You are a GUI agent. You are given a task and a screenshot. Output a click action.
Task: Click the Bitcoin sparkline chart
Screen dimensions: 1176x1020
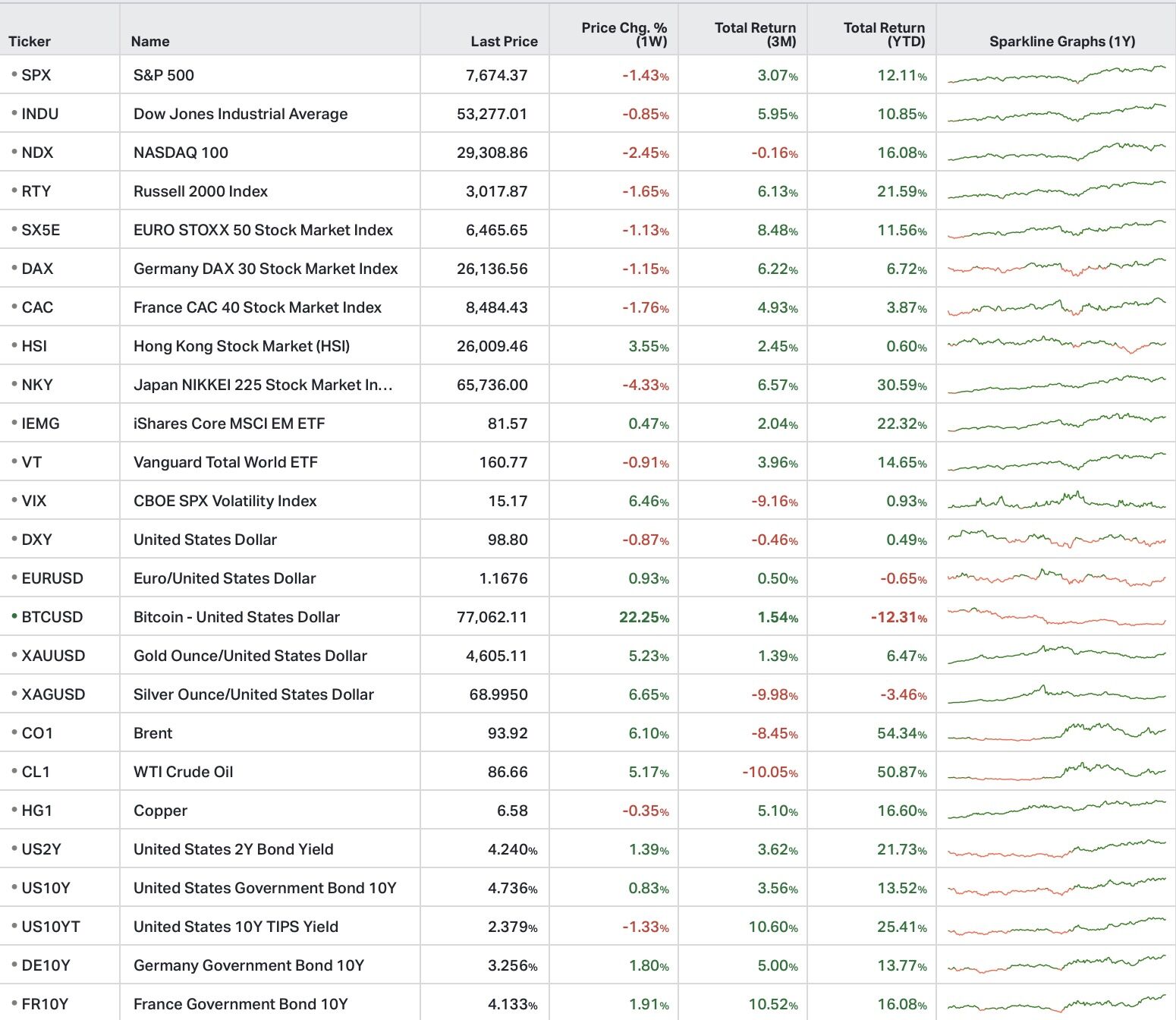tap(1056, 616)
